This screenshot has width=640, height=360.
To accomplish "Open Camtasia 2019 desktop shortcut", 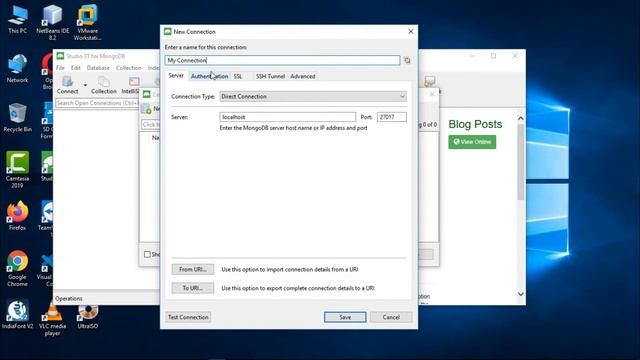I will 17,169.
